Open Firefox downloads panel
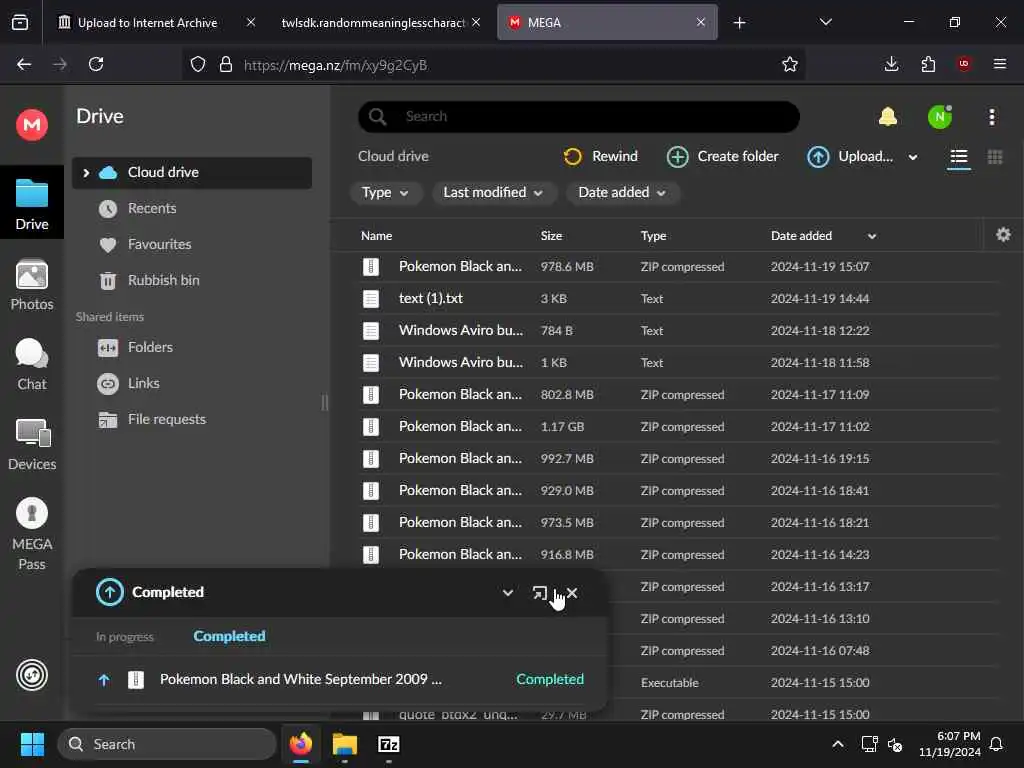Screen dimensions: 1024x768 [891, 64]
